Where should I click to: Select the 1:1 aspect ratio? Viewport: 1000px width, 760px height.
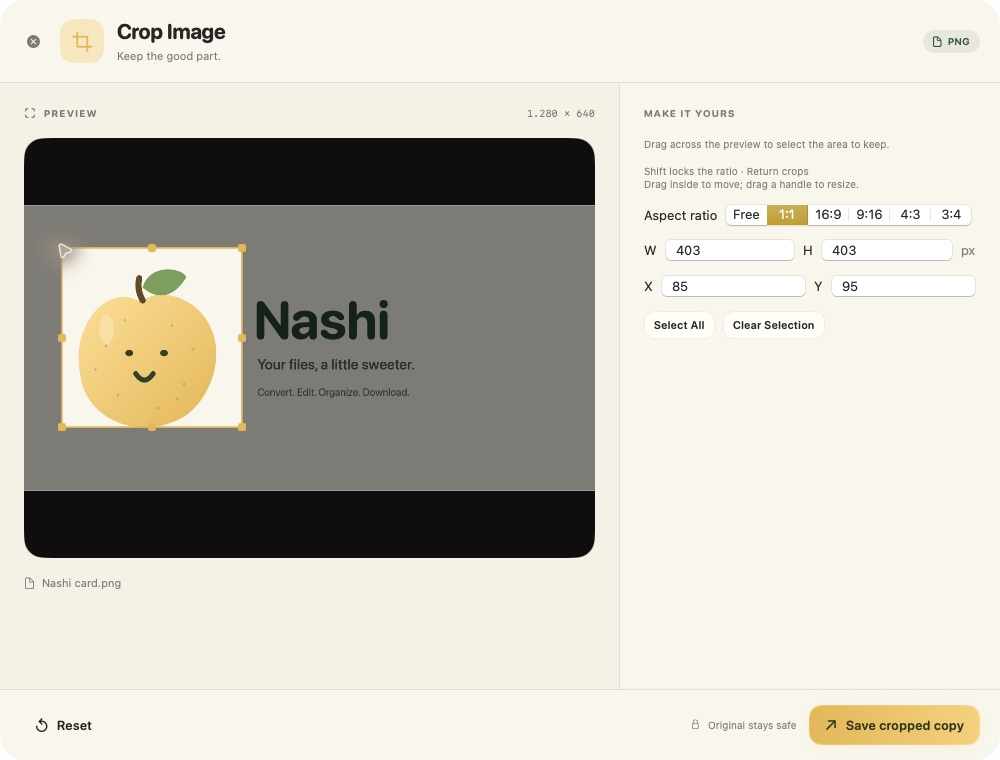787,215
